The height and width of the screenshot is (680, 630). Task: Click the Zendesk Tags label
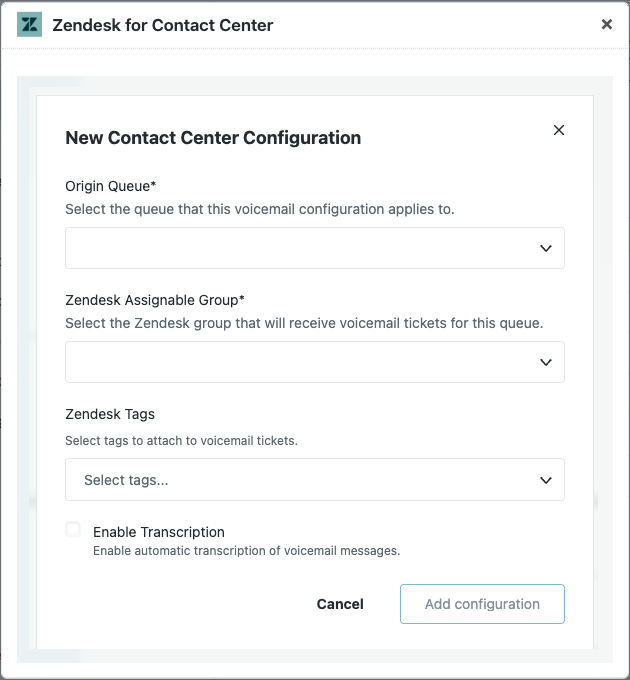110,414
